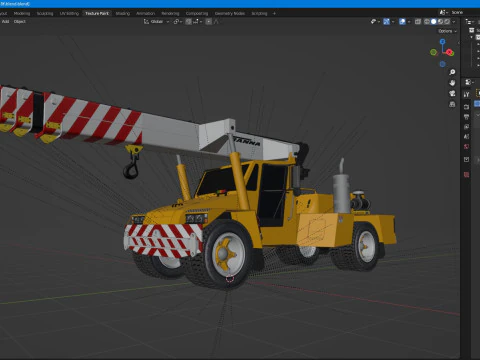Open the gizmo options dropdown arrow
480x360 pixels.
coord(393,22)
